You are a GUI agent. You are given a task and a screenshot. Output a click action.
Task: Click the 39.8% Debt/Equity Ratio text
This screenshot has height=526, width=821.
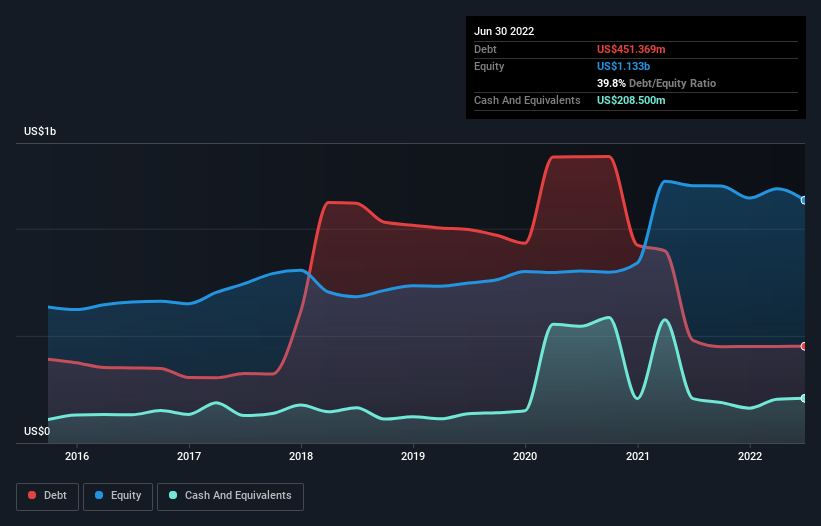[x=657, y=83]
